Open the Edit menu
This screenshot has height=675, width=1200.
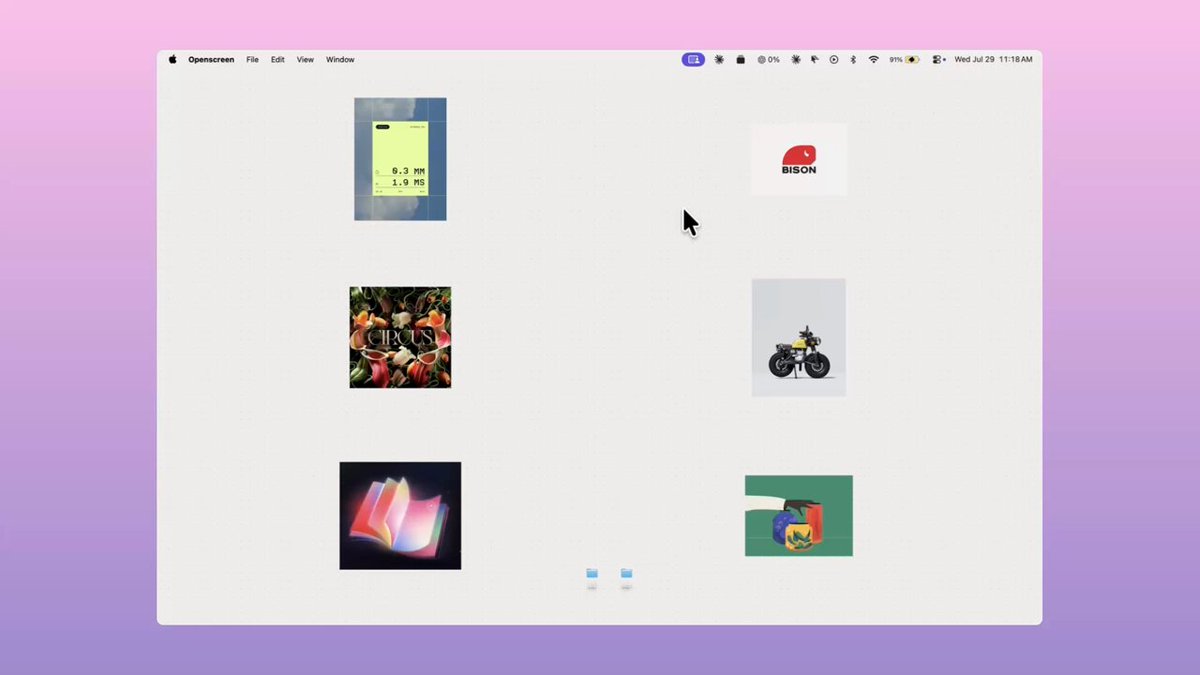(x=278, y=60)
